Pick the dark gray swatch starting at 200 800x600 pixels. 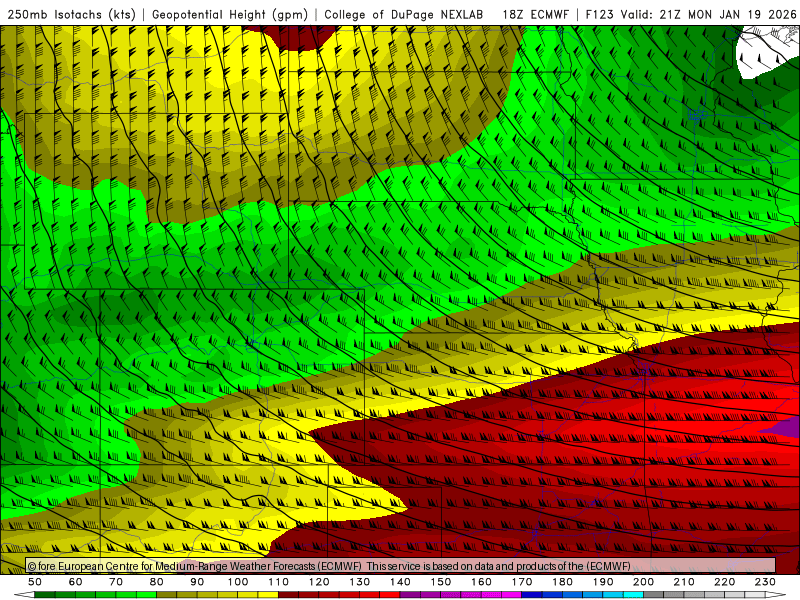click(x=654, y=595)
